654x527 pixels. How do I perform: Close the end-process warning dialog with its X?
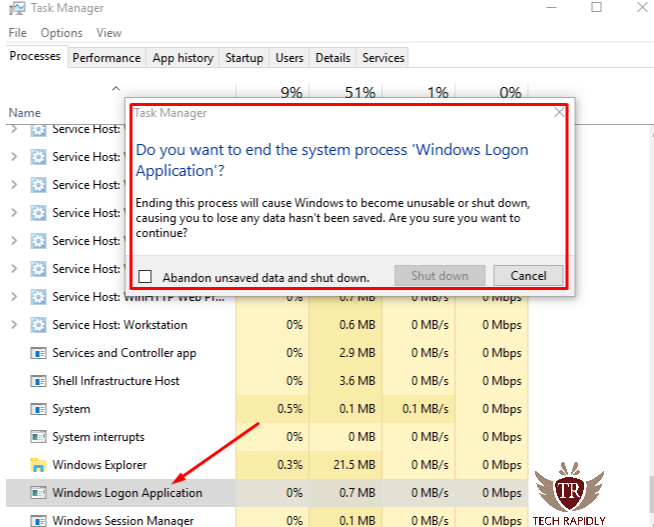(x=559, y=112)
